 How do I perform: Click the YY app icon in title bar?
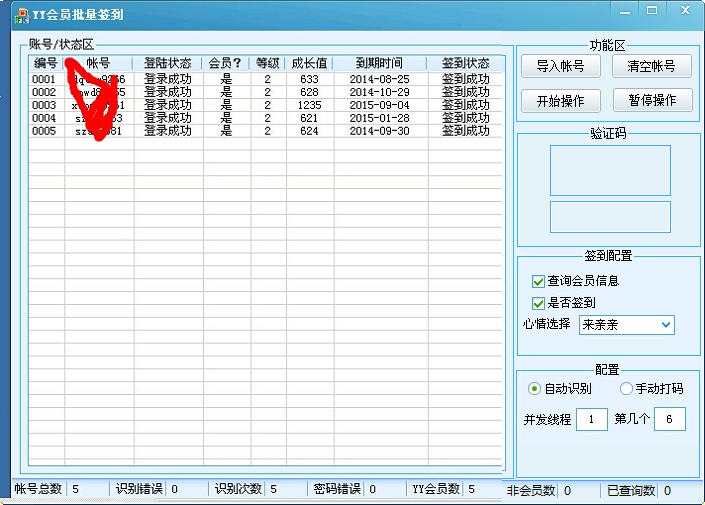point(22,15)
